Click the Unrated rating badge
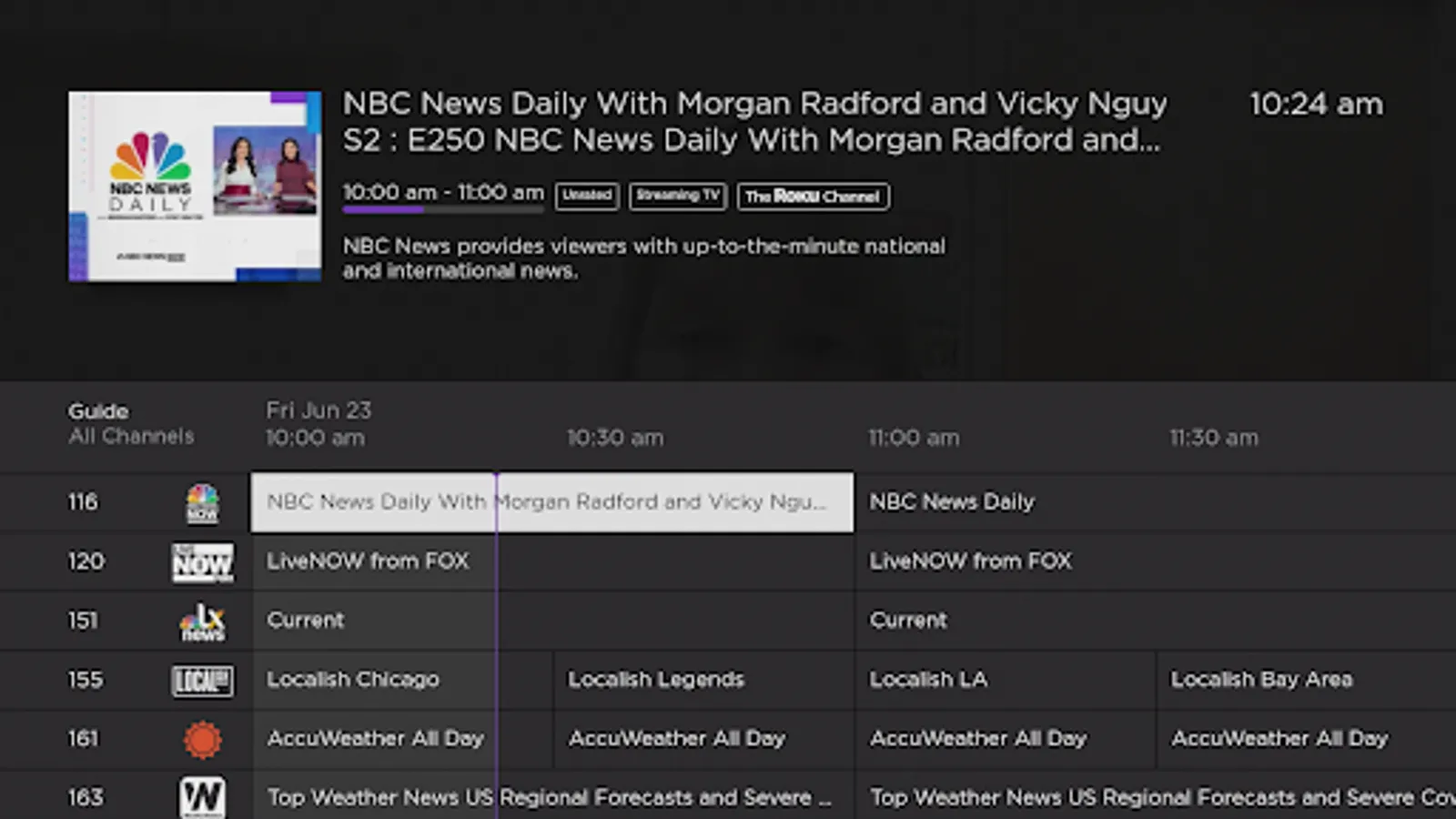1456x819 pixels. [x=587, y=196]
